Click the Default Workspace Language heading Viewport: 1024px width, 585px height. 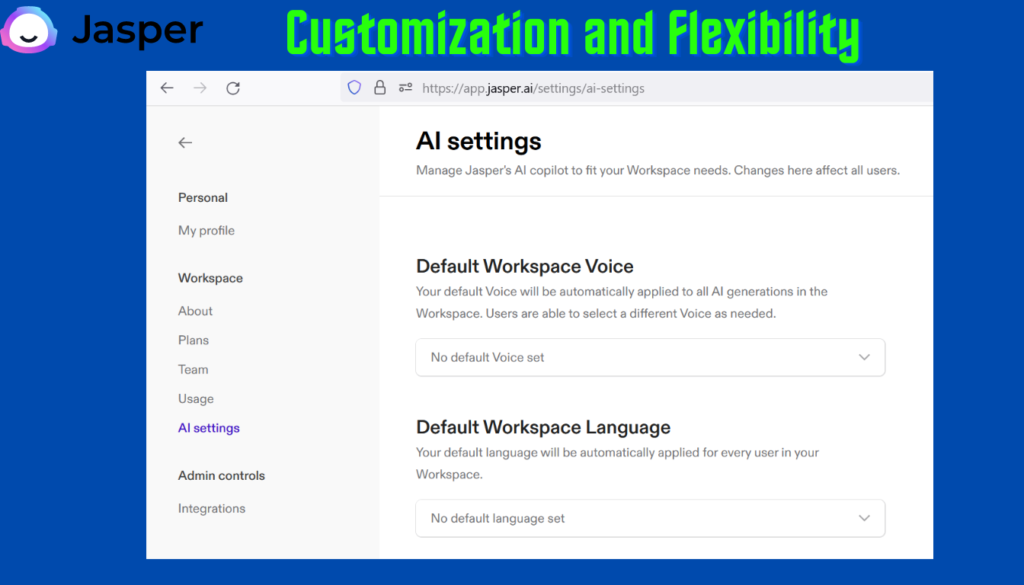click(543, 427)
